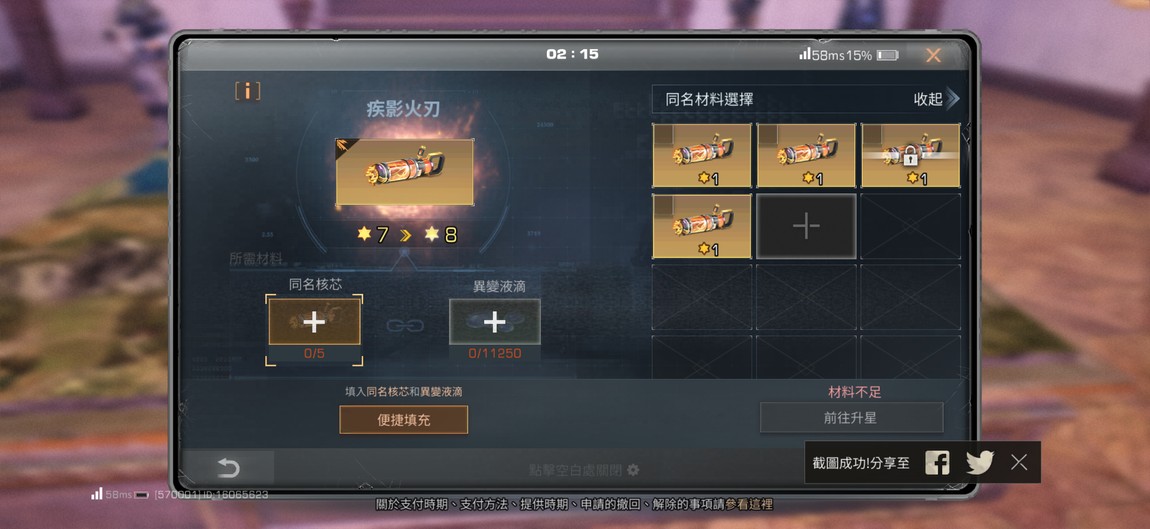Click the 前往升星 button
1150x529 pixels.
tap(851, 418)
